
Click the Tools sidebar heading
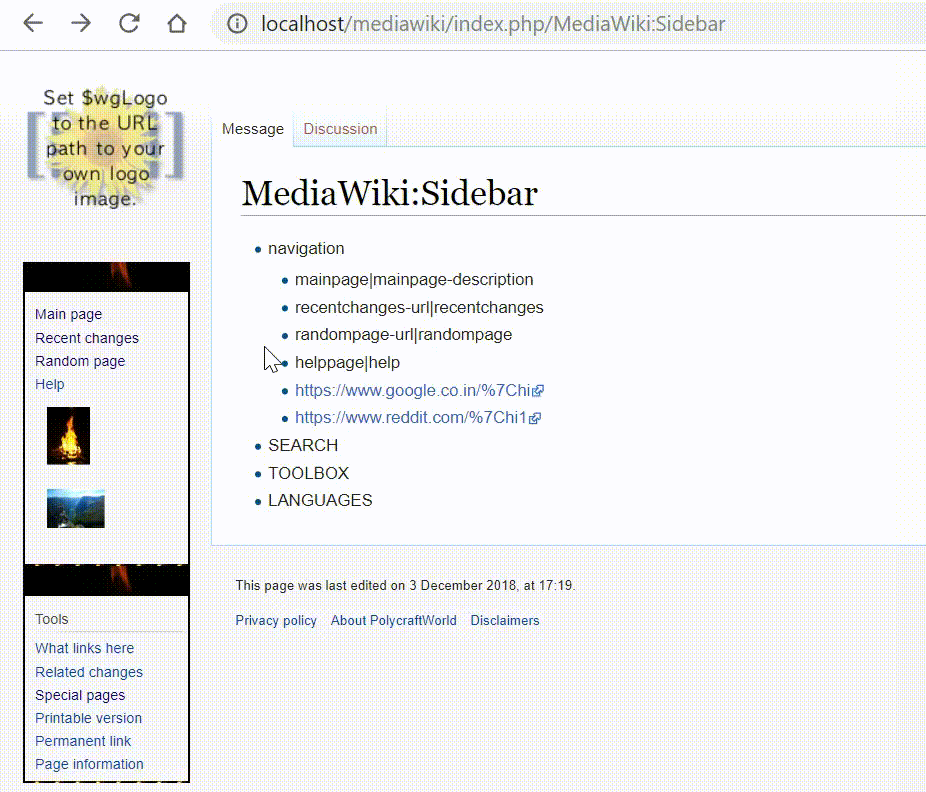point(51,619)
